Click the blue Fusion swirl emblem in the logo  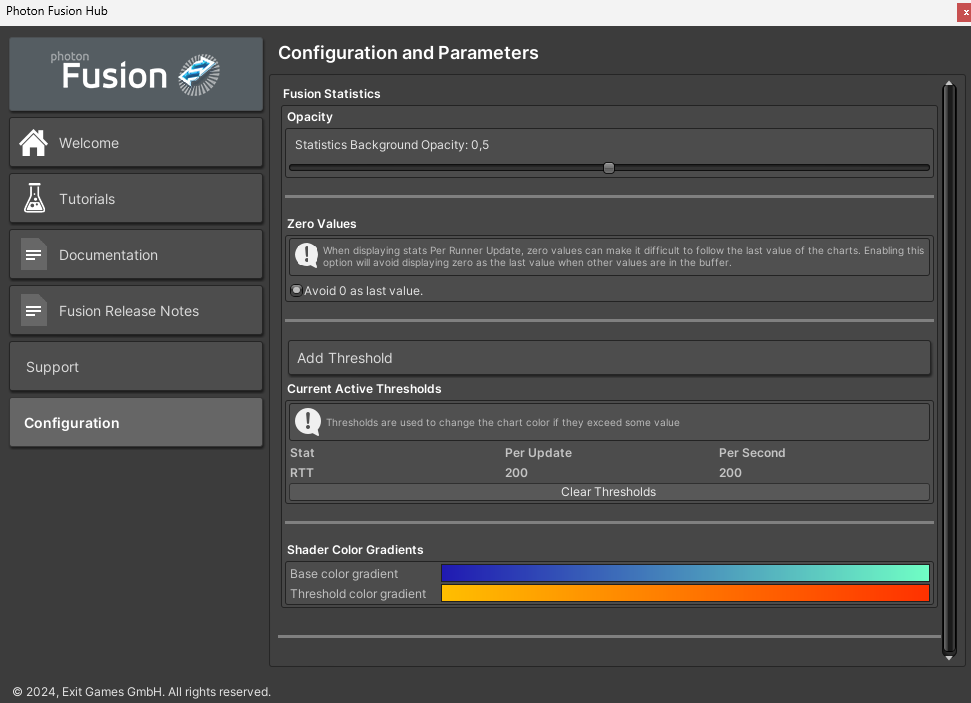click(196, 73)
